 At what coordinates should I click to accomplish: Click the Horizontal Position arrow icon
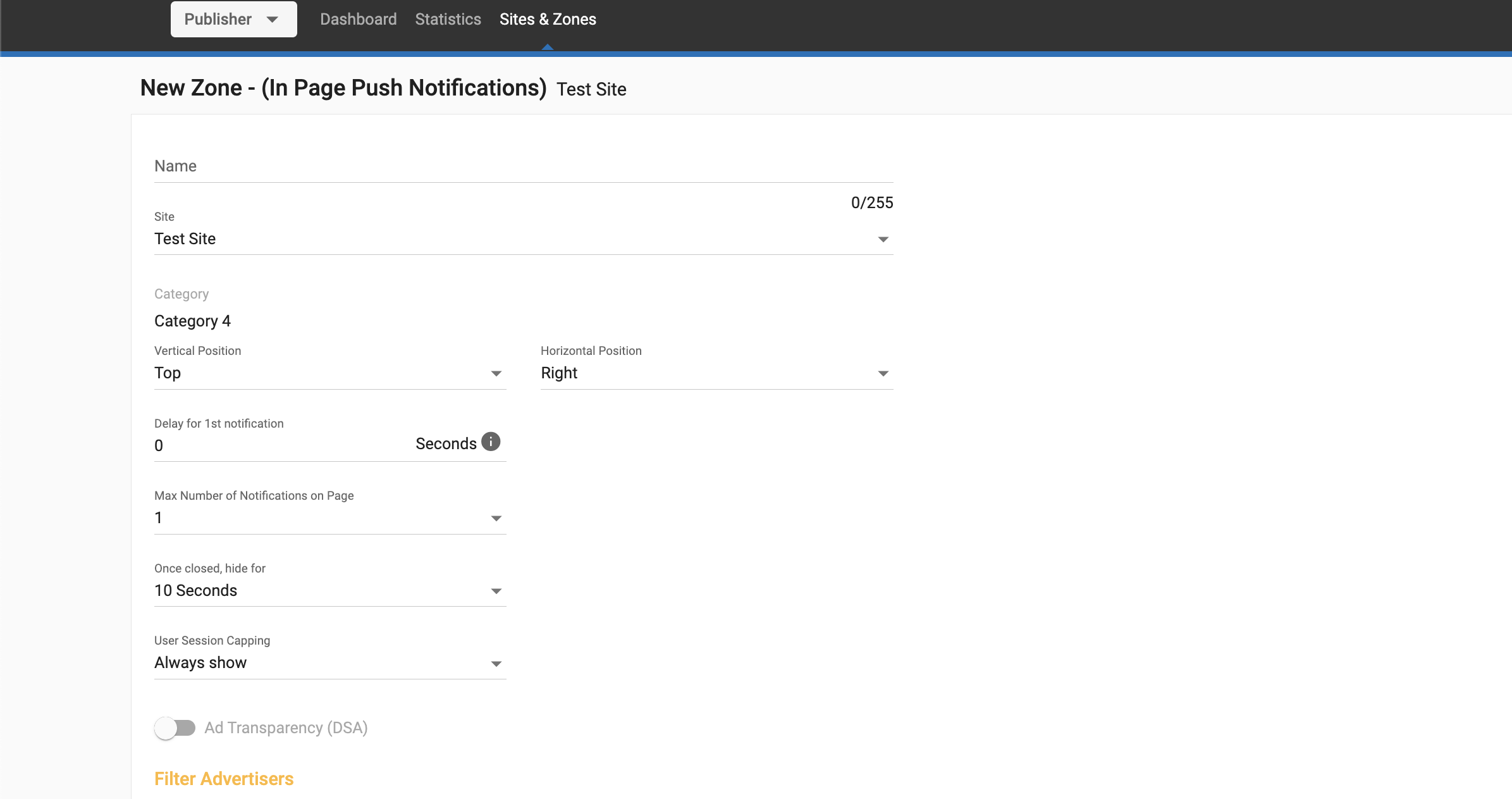click(x=883, y=373)
